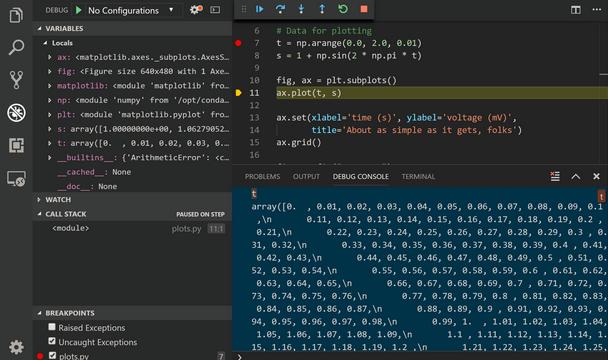This screenshot has height=360, width=608.
Task: Expand the s array variable
Action: pyautogui.click(x=50, y=129)
